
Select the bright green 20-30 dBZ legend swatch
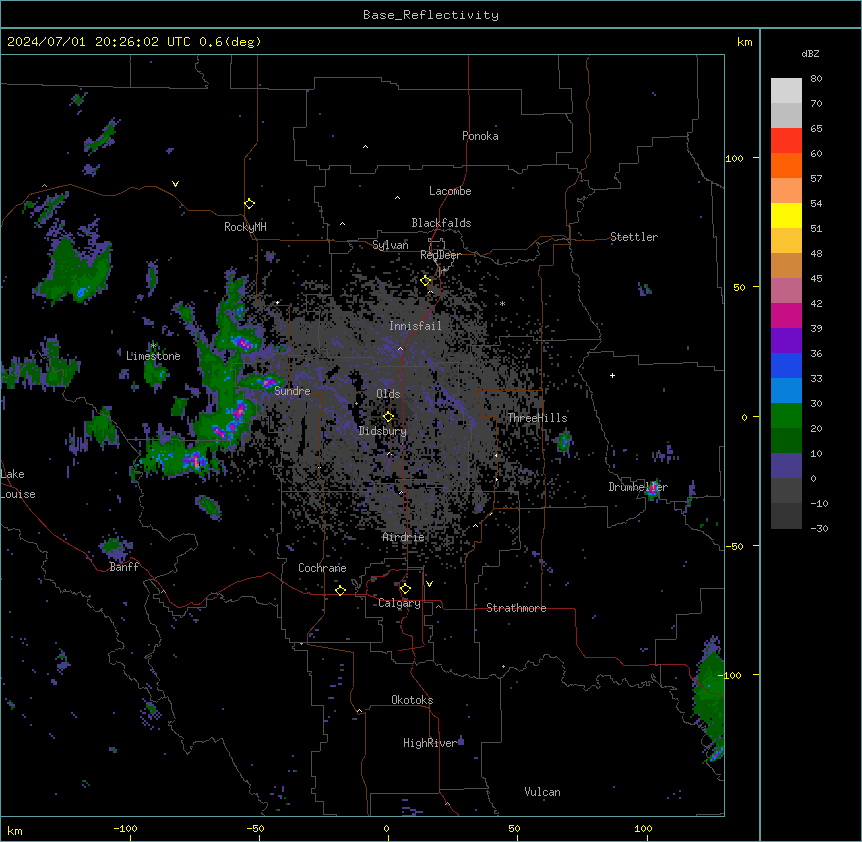(786, 416)
